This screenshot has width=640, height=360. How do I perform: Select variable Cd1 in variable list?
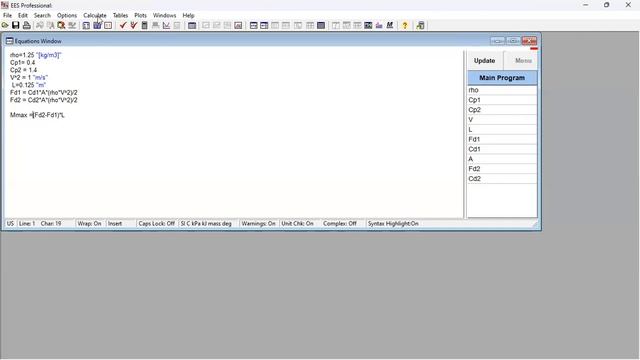coord(502,149)
